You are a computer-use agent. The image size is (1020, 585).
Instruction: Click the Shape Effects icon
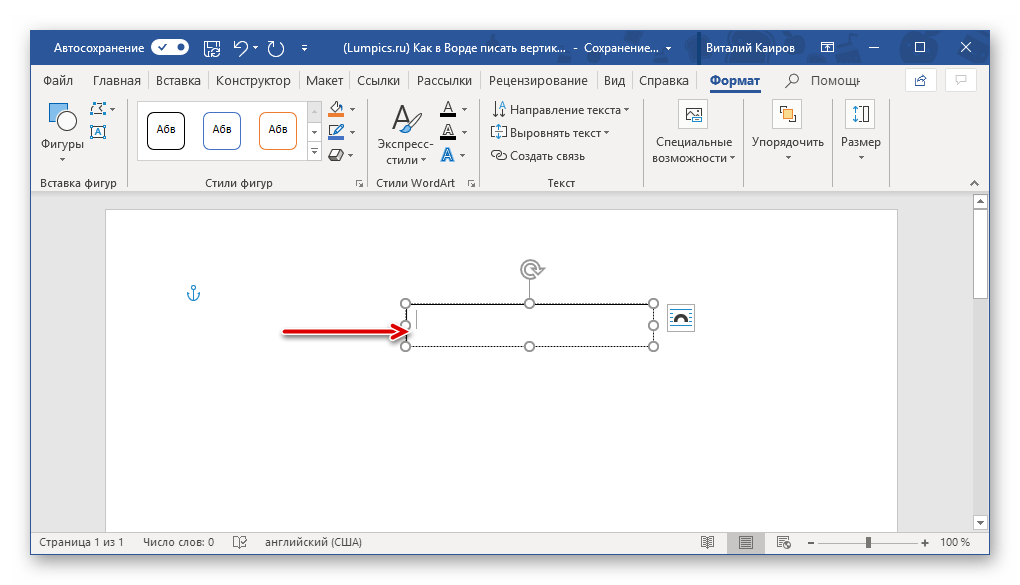tap(336, 155)
